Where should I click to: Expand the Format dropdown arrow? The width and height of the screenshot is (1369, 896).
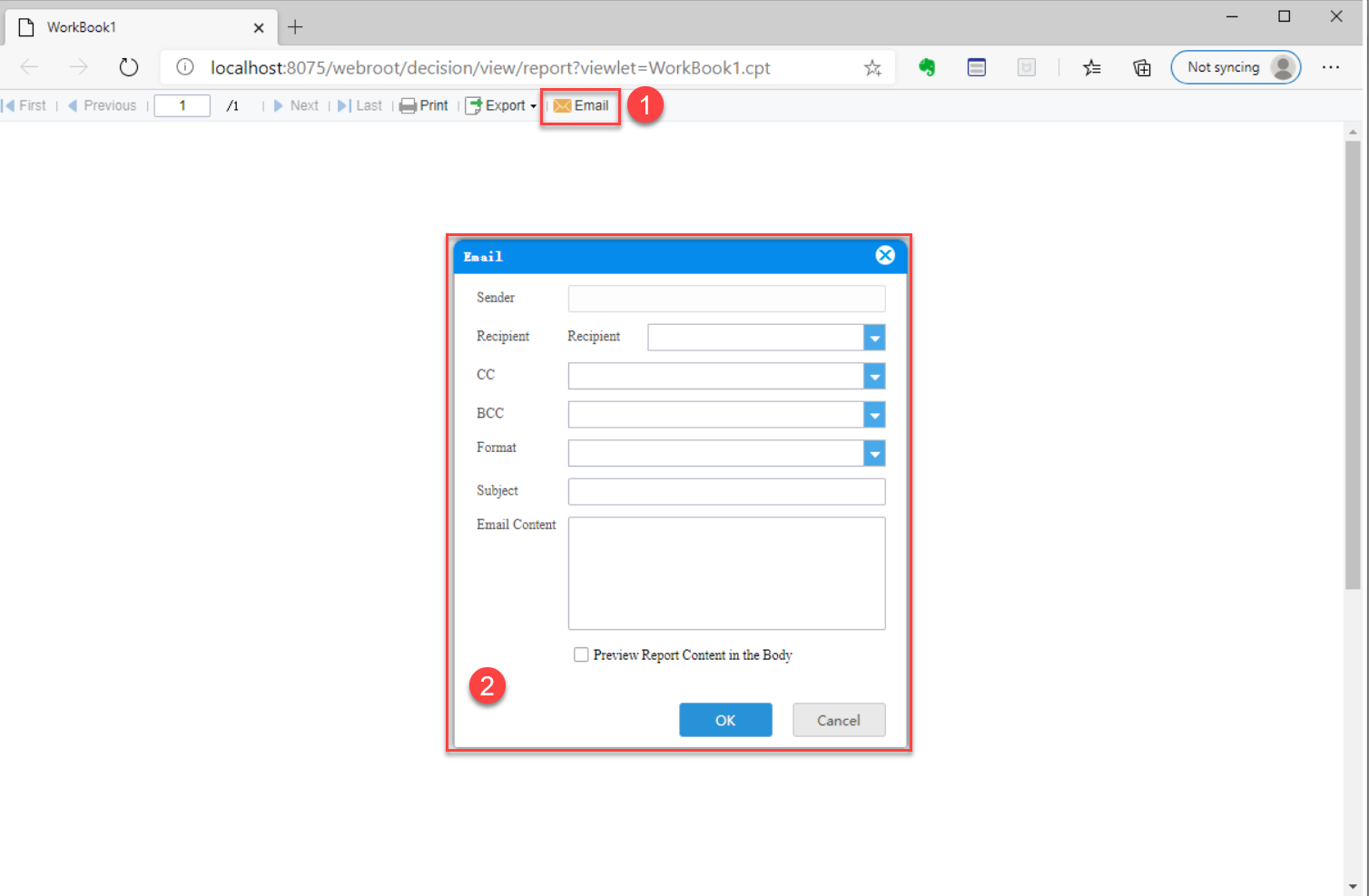[x=874, y=453]
